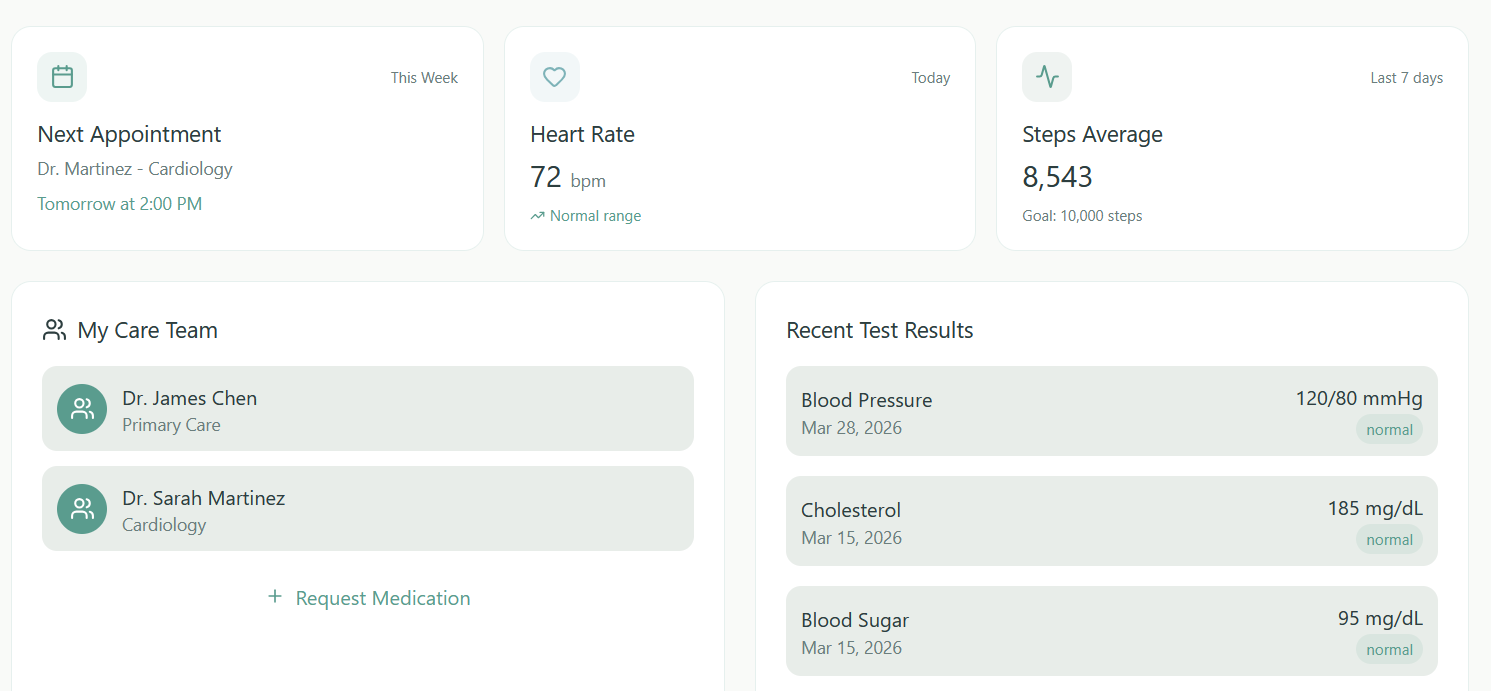Click the Heart Rate 72 bpm reading
Image resolution: width=1491 pixels, height=691 pixels.
568,178
